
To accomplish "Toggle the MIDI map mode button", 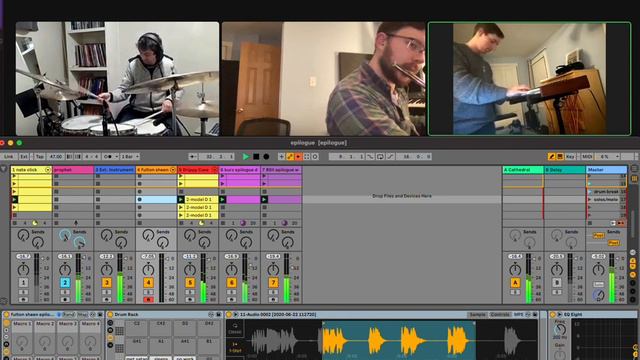I will tap(587, 156).
